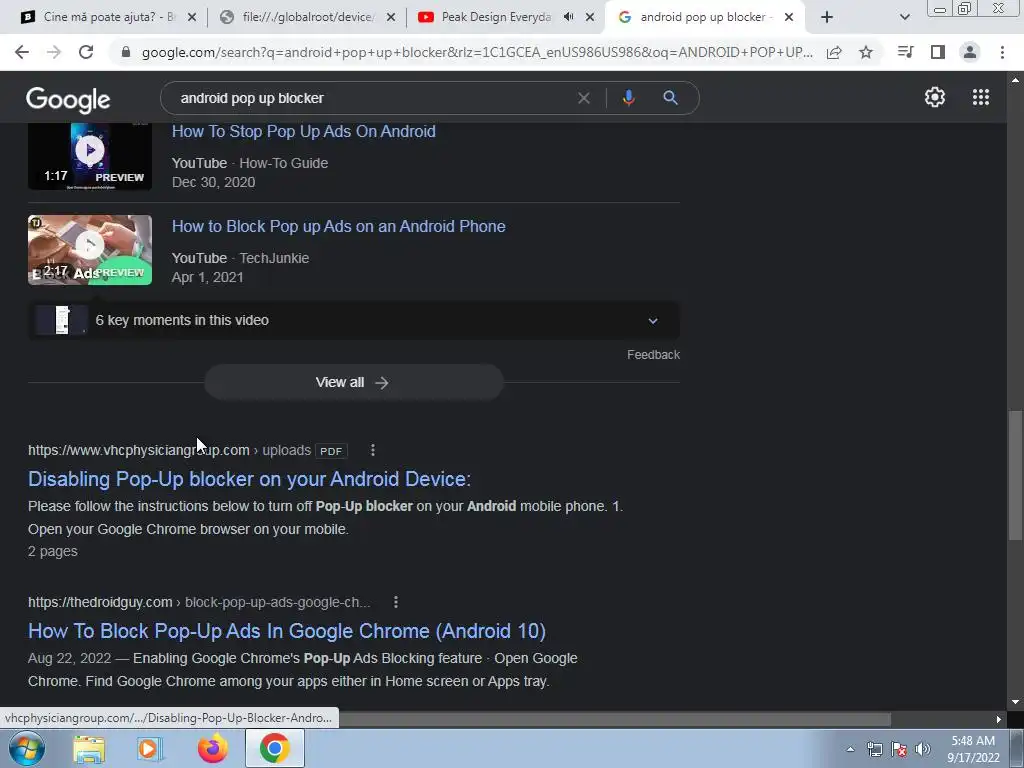Screen dimensions: 1024x768
Task: Click the lock icon in address bar
Action: (x=126, y=52)
